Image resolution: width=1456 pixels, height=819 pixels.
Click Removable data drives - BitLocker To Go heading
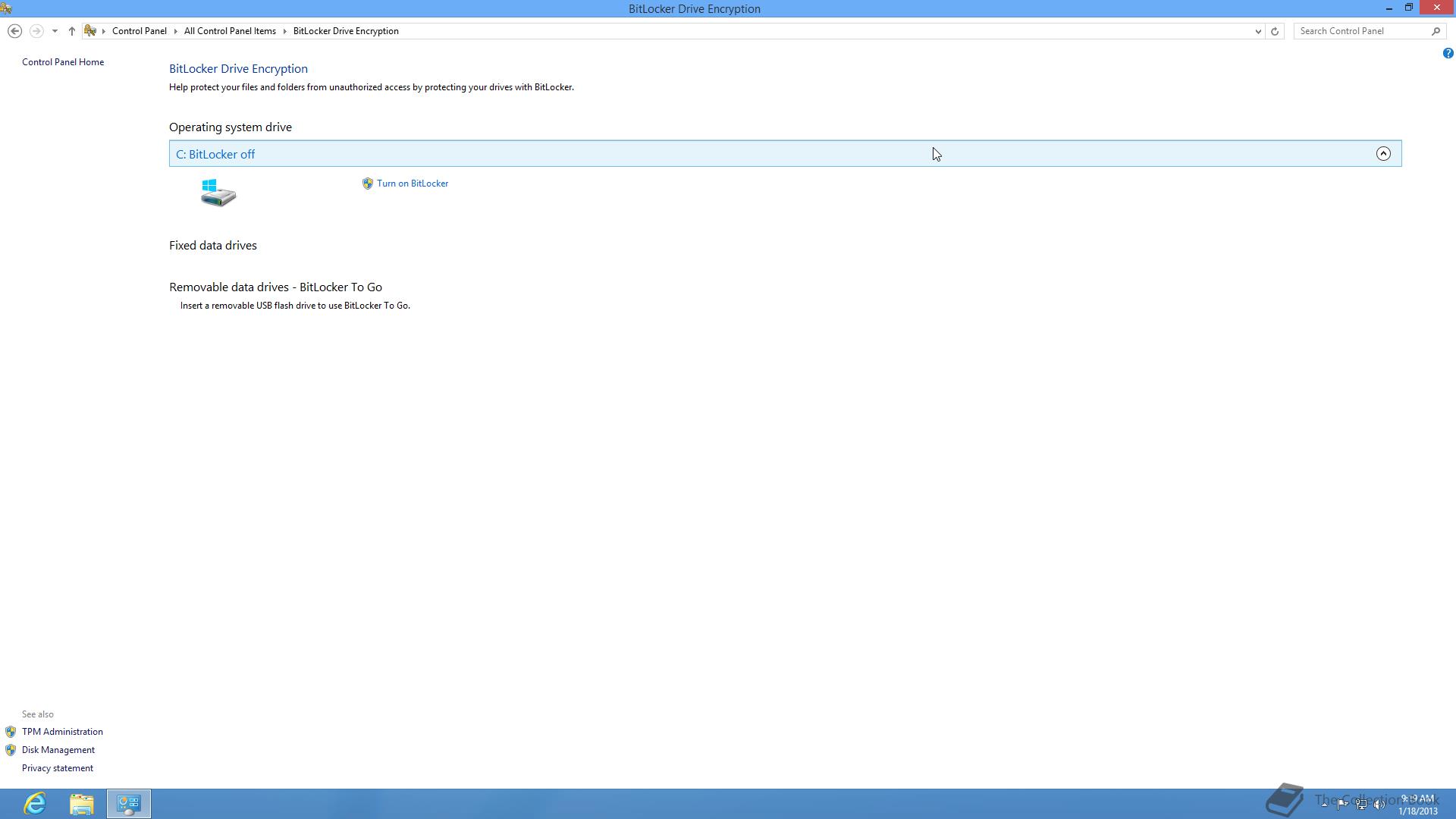(275, 287)
